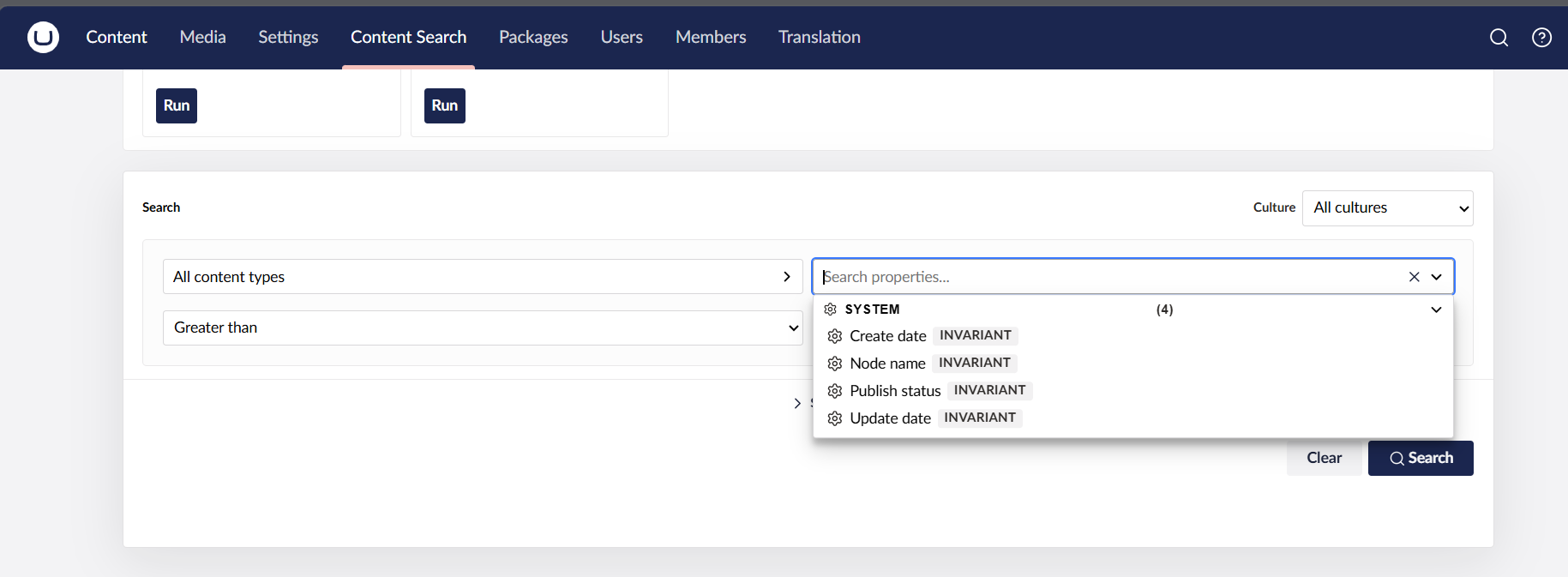The image size is (1568, 577).
Task: Click gear icon beside Create date
Action: click(x=835, y=336)
